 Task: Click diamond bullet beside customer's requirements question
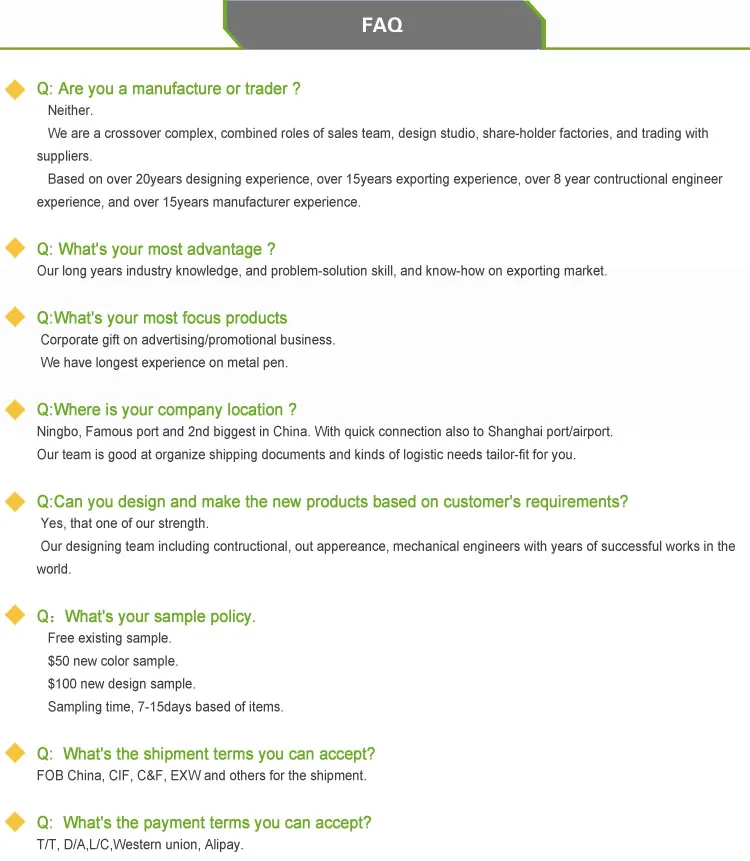[x=15, y=501]
